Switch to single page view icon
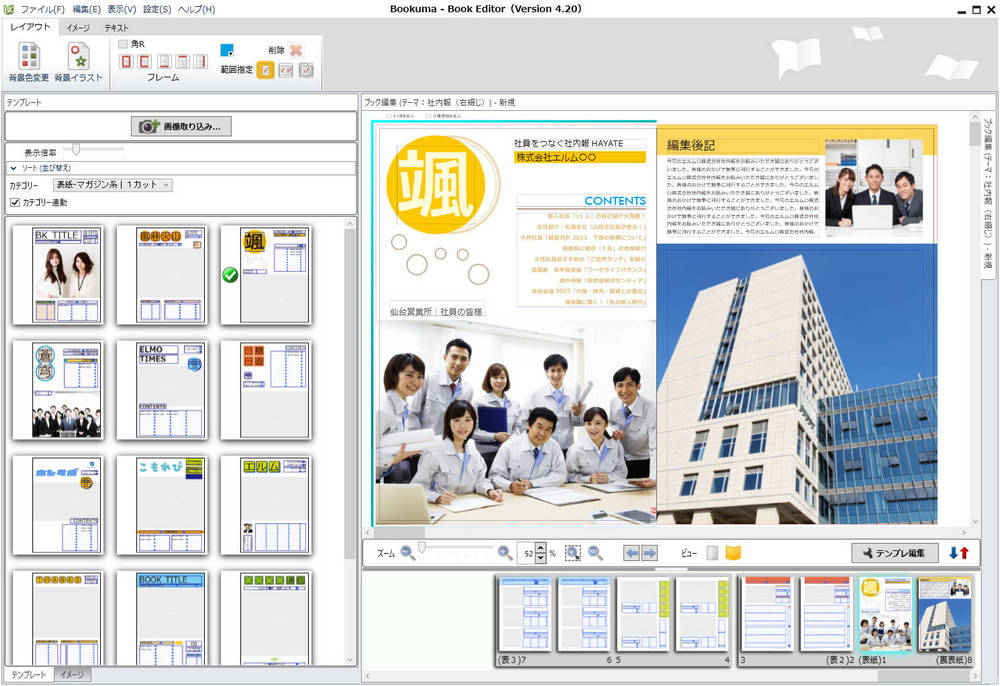This screenshot has height=686, width=1000. pyautogui.click(x=712, y=553)
